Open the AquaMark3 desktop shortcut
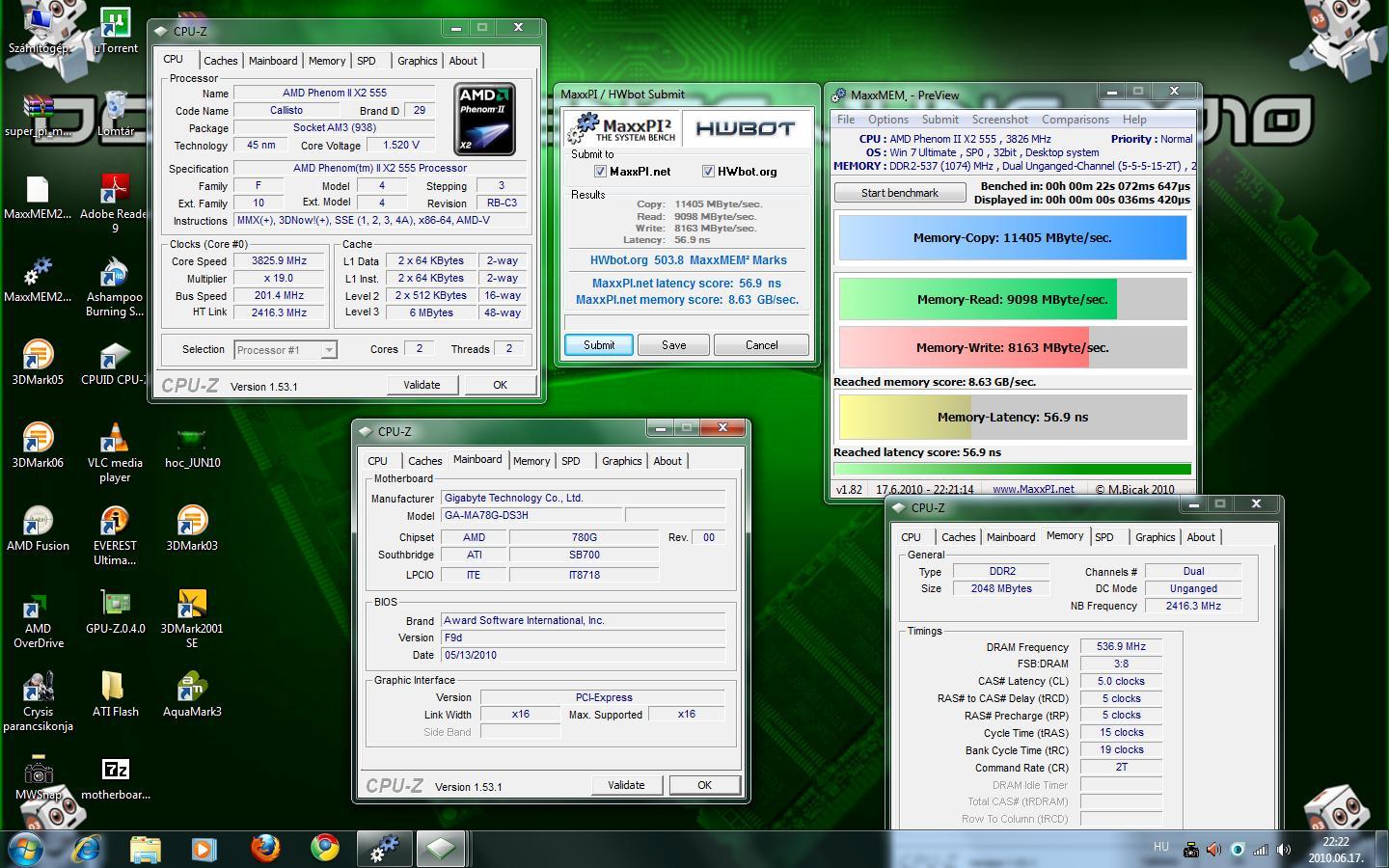Image resolution: width=1389 pixels, height=868 pixels. click(x=192, y=694)
